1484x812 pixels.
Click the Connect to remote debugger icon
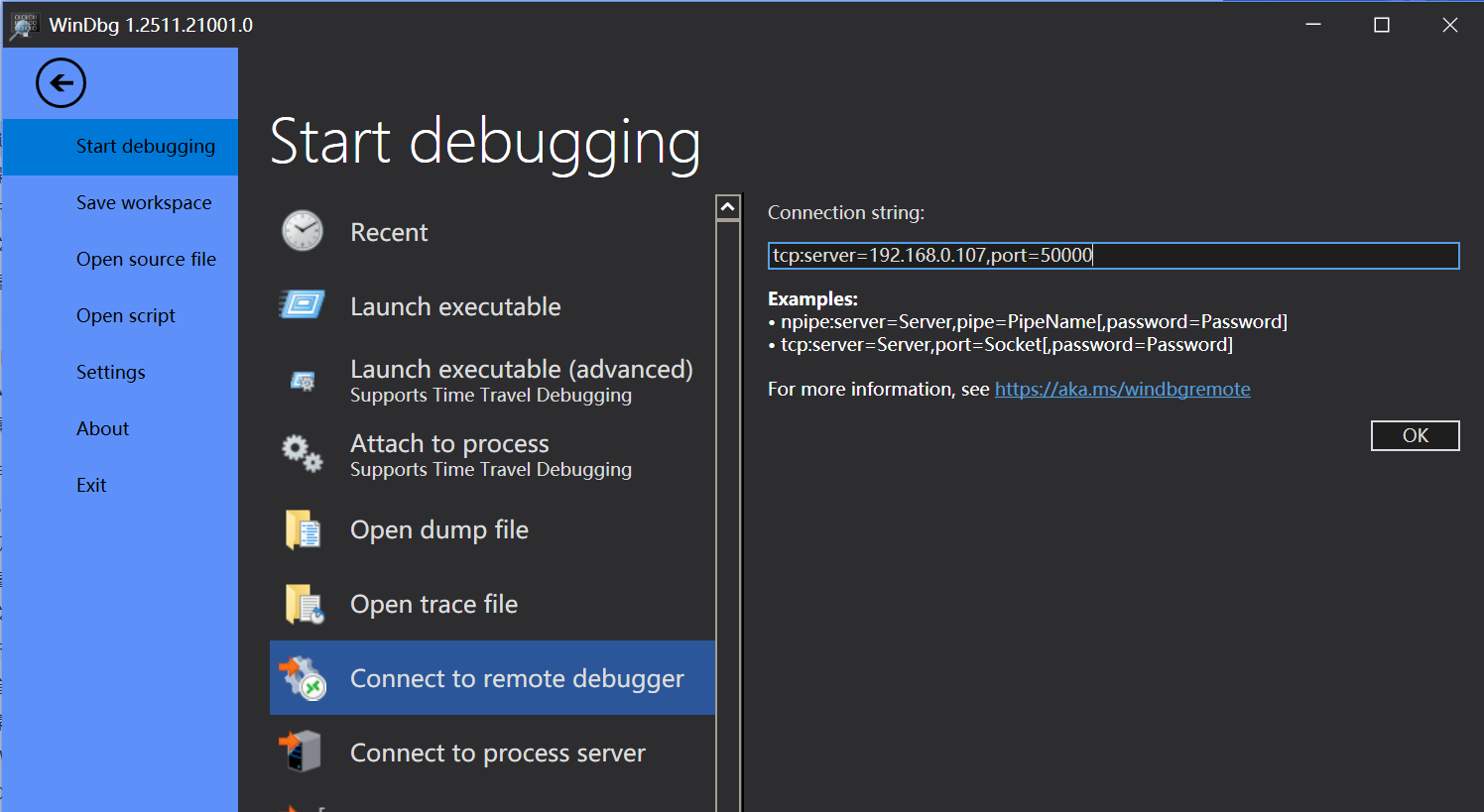pos(303,678)
